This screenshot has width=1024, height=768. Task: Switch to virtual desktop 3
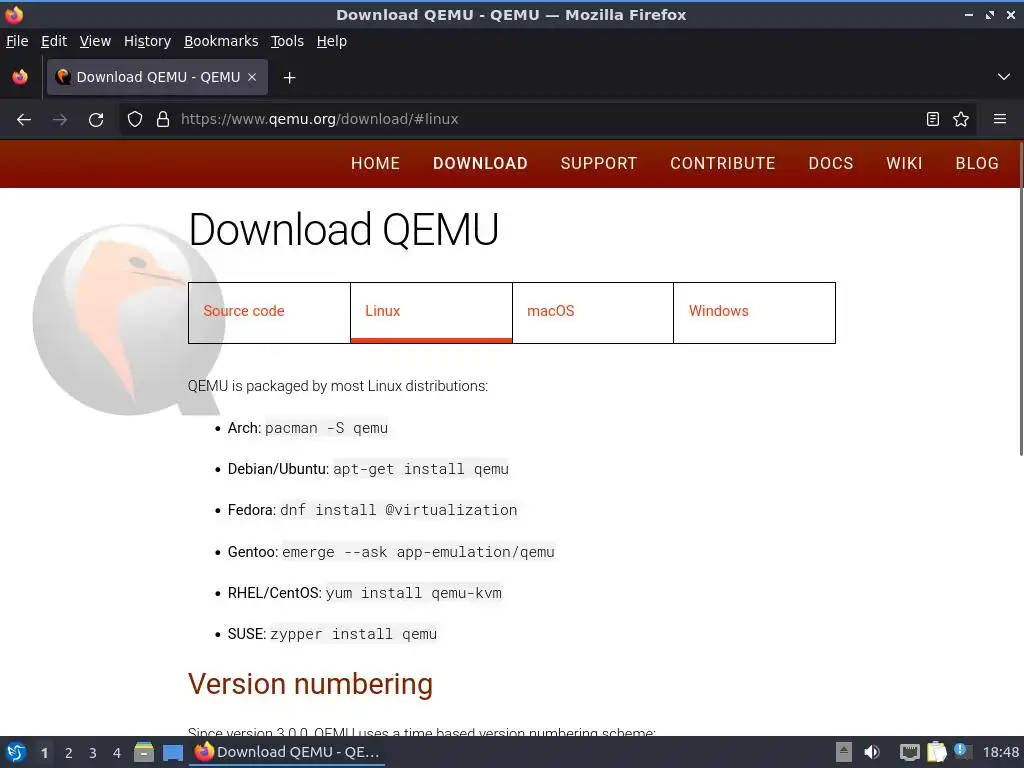coord(93,753)
